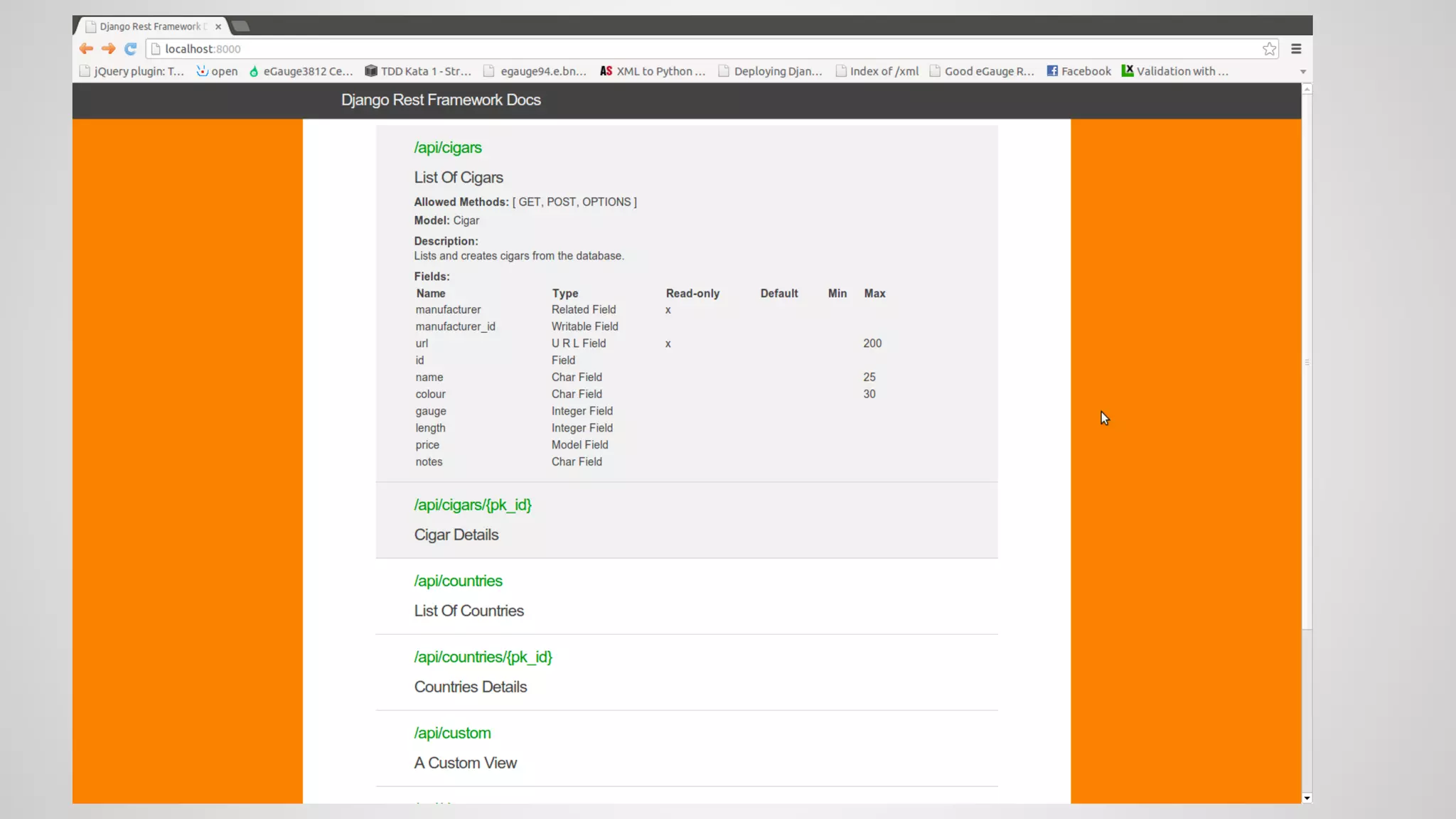
Task: Expand the /api/countries/{pk_id} endpoint
Action: (483, 657)
